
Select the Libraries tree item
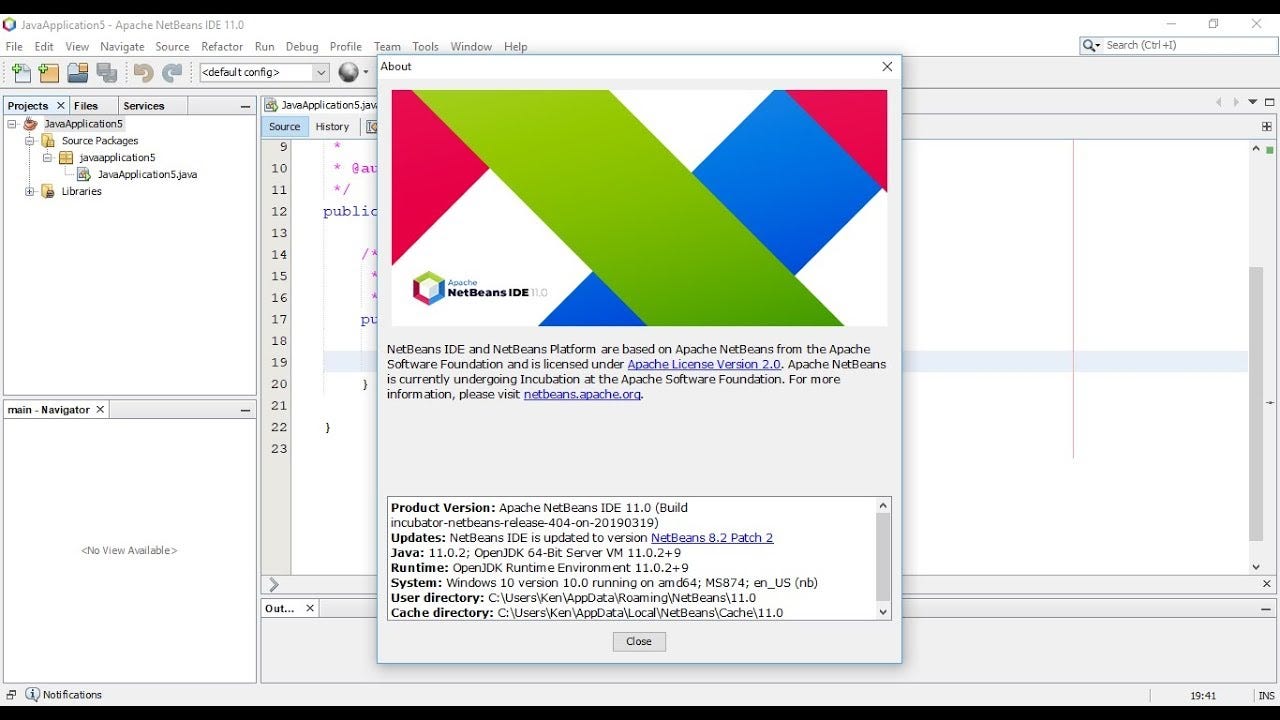point(81,192)
